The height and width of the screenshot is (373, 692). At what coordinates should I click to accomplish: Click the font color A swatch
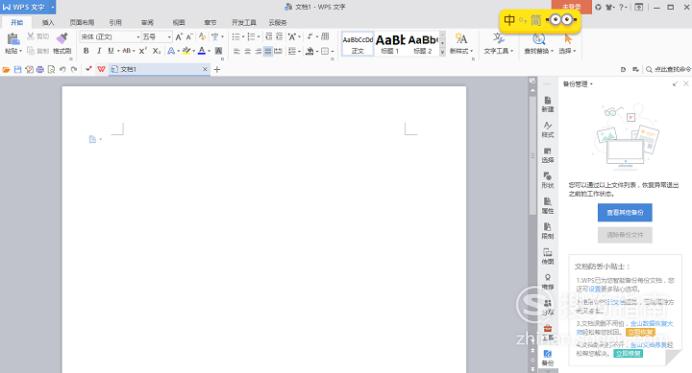click(x=202, y=51)
